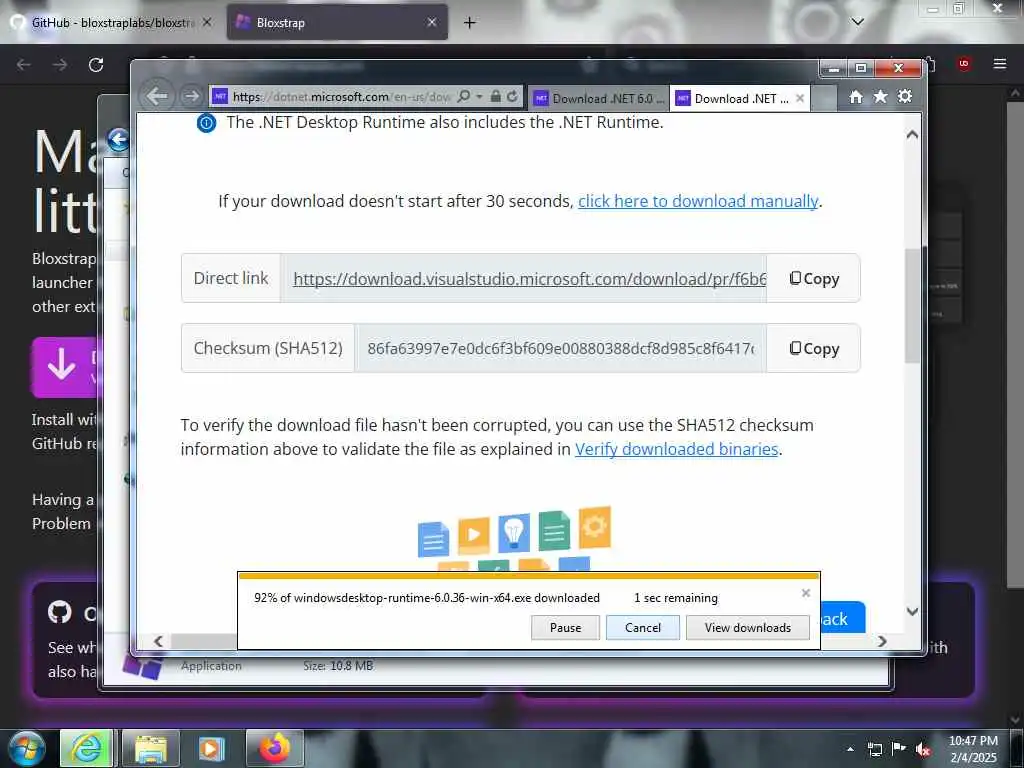The width and height of the screenshot is (1024, 768).
Task: Cancel the runtime download
Action: pos(643,628)
